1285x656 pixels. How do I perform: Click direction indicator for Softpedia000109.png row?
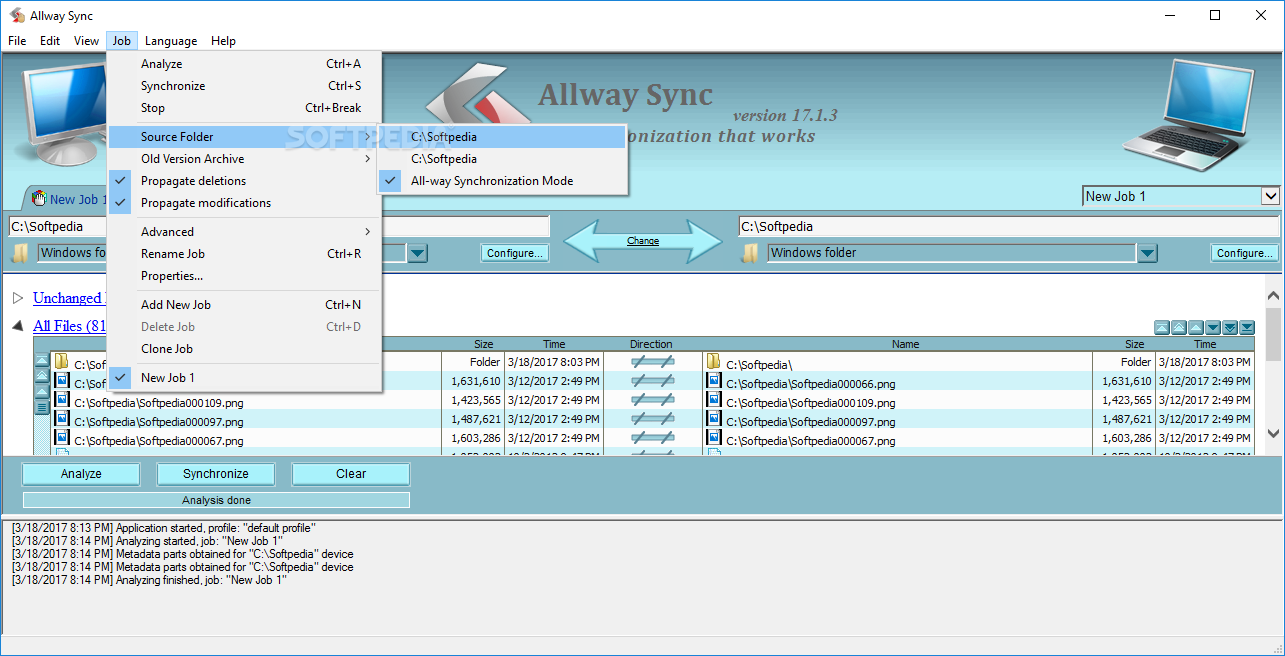652,400
